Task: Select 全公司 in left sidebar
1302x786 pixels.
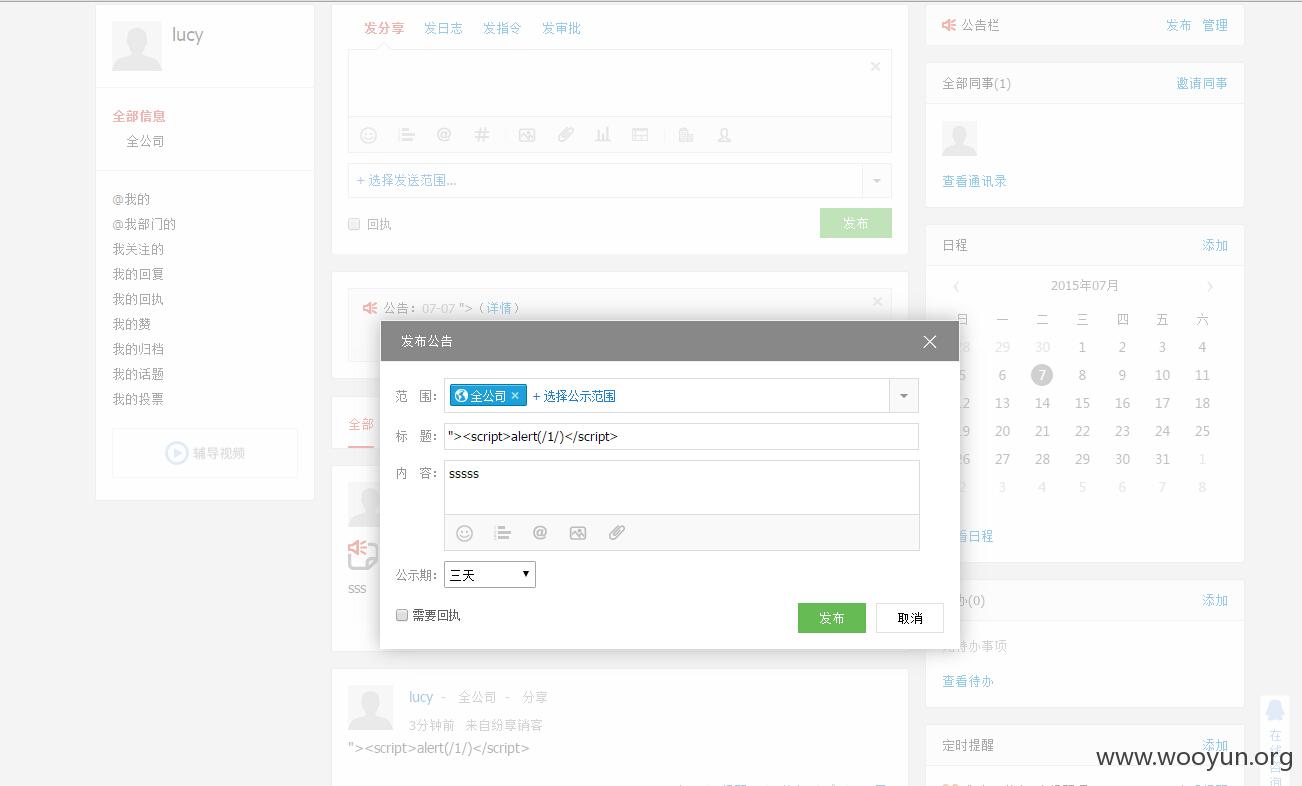Action: pyautogui.click(x=145, y=141)
